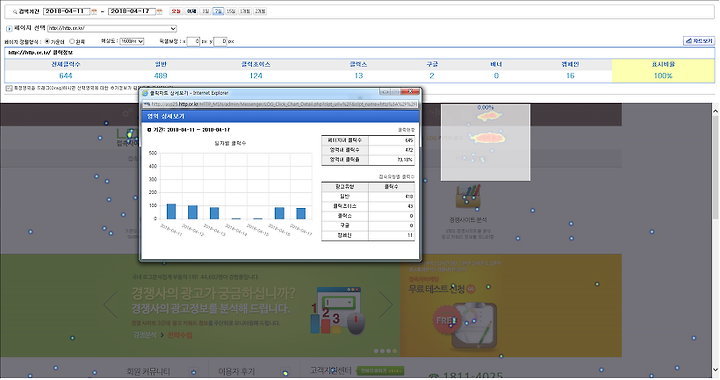Select the 2개월 date range button
The image size is (720, 380).
tap(260, 11)
